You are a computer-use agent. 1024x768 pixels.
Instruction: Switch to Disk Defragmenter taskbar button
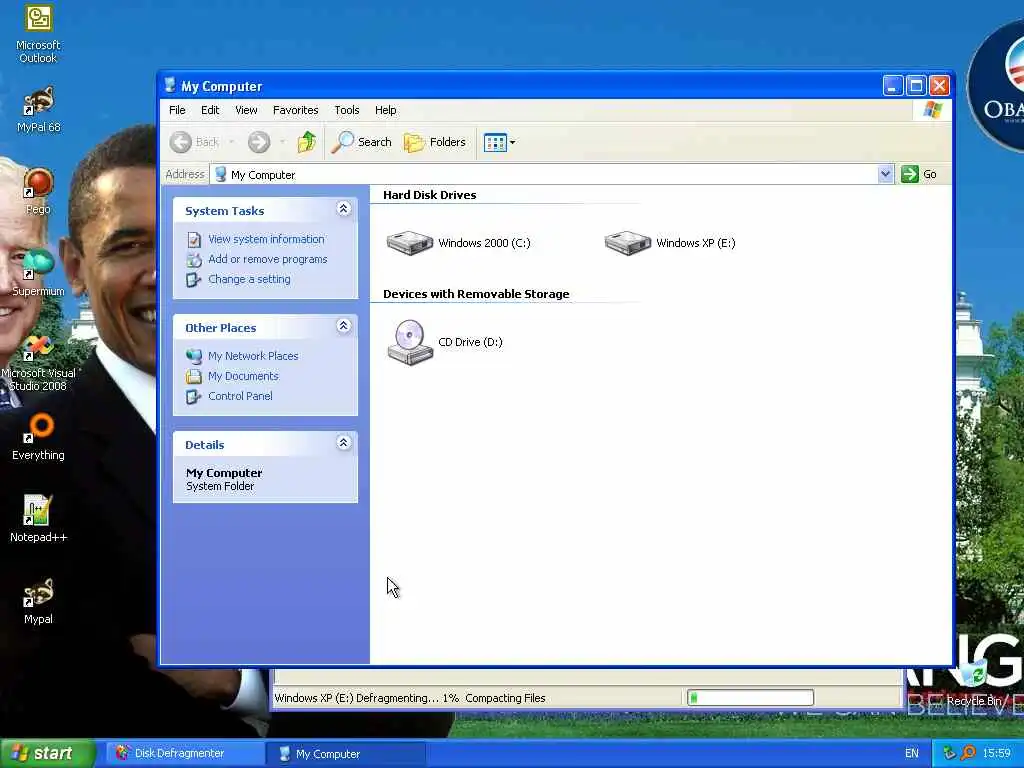(185, 754)
